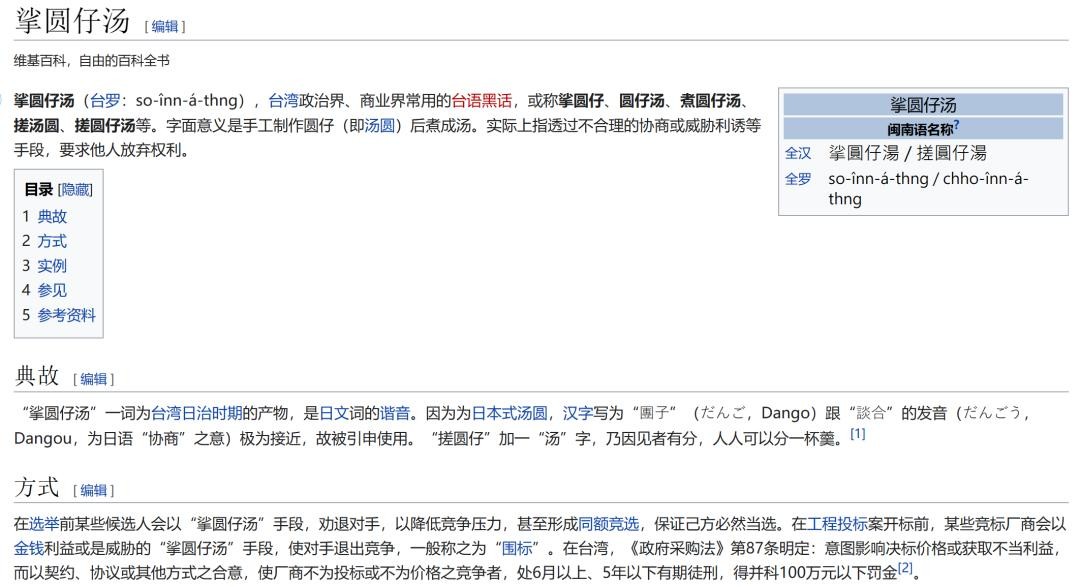Follow the 汤圆 link in the intro
The image size is (1080, 587).
380,125
